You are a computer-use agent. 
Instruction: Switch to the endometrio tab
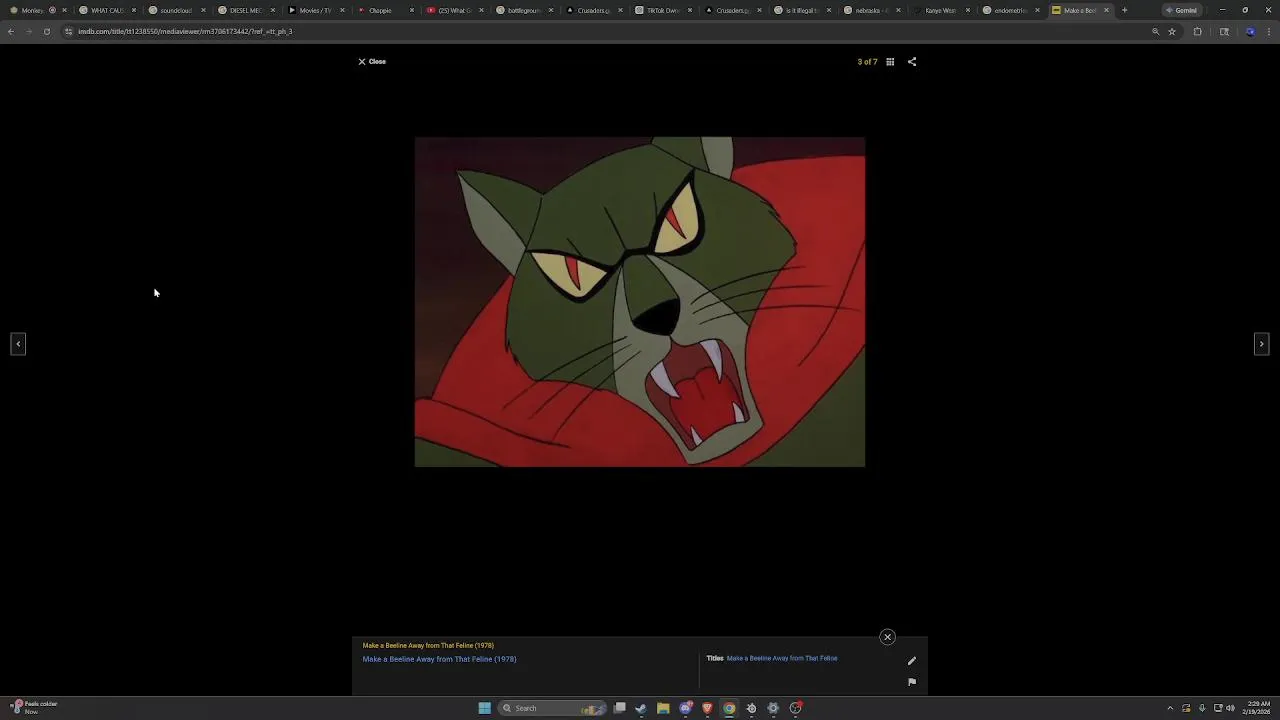1010,10
